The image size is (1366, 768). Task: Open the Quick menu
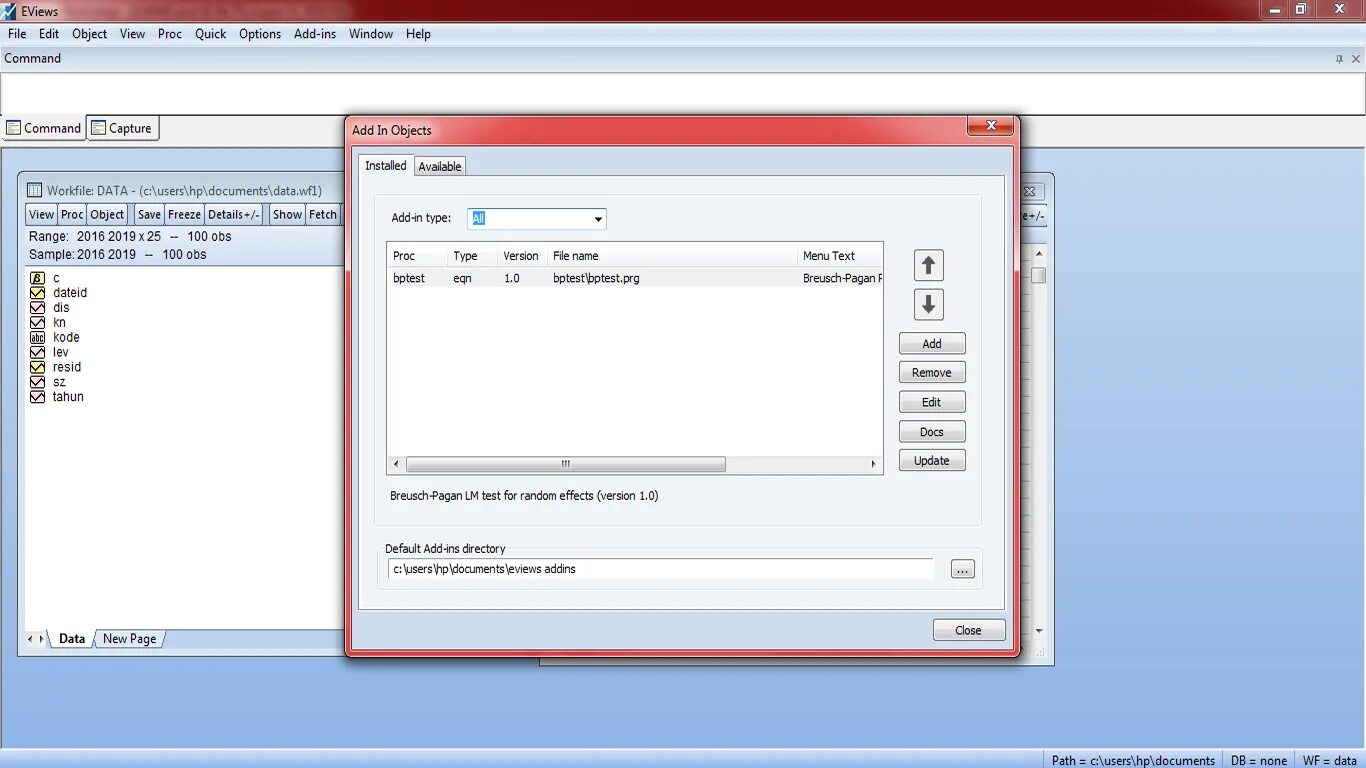(x=210, y=34)
